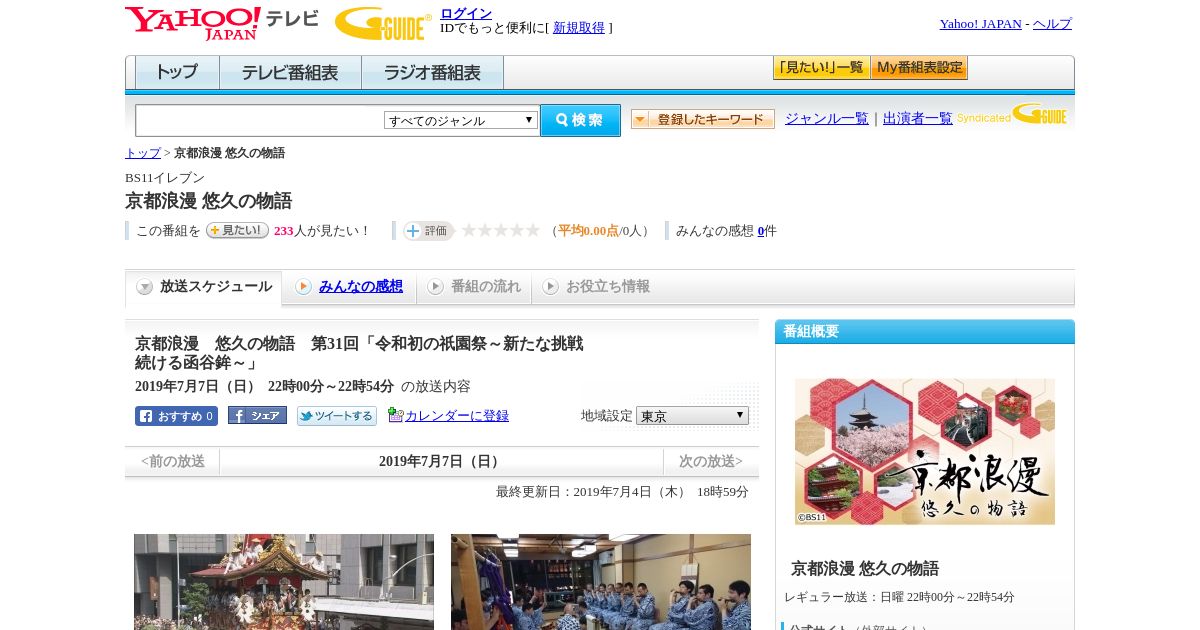
Task: Click the seated musicians photo thumbnail
Action: coord(601,582)
